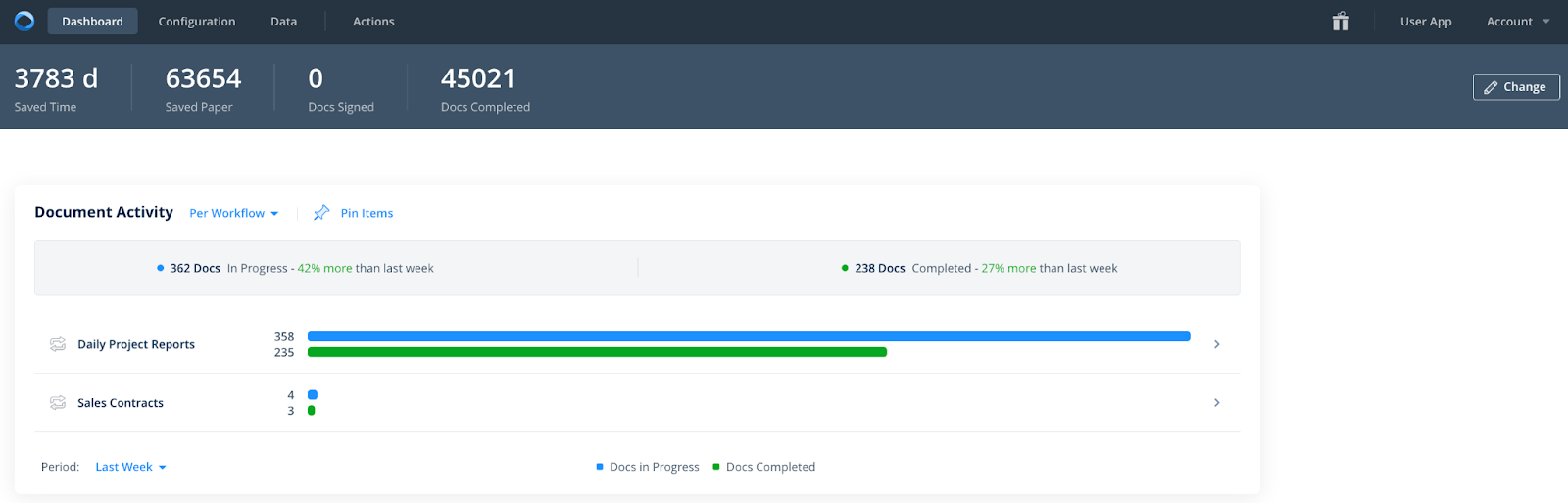
Task: Expand Daily Project Reports row chevron
Action: pos(1217,344)
